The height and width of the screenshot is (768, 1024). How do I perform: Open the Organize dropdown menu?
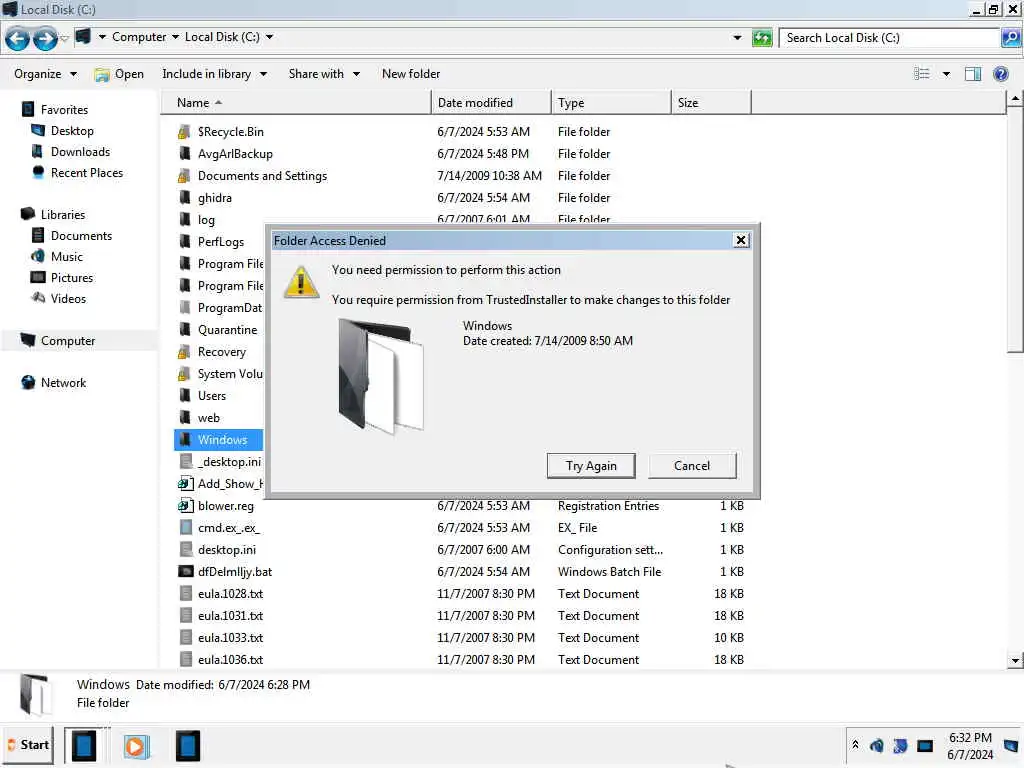coord(45,74)
